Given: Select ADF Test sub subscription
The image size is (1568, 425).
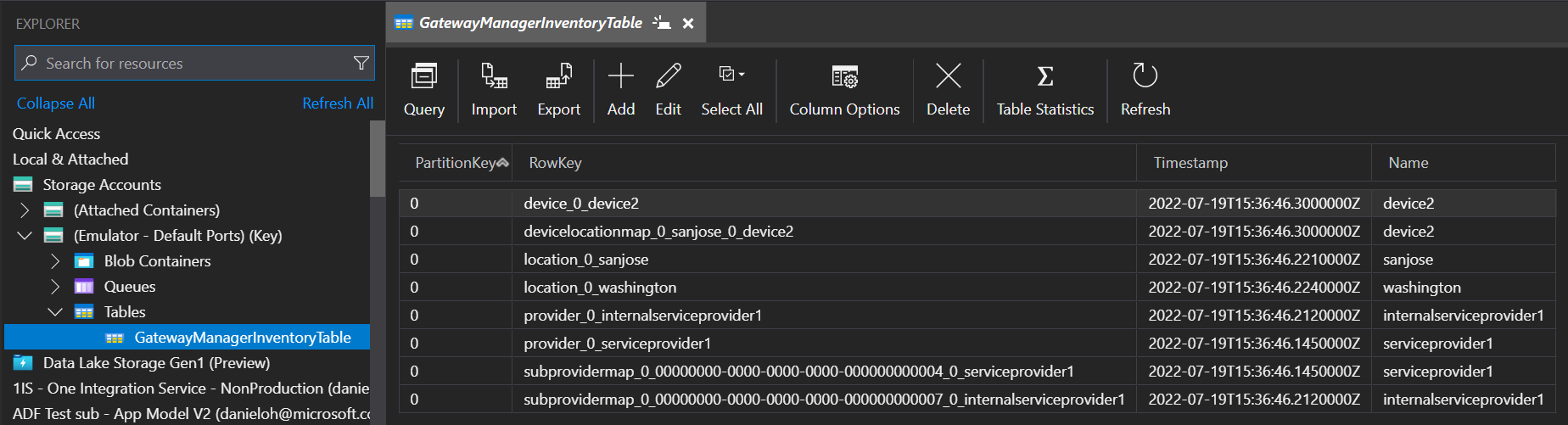Looking at the screenshot, I should pyautogui.click(x=191, y=413).
